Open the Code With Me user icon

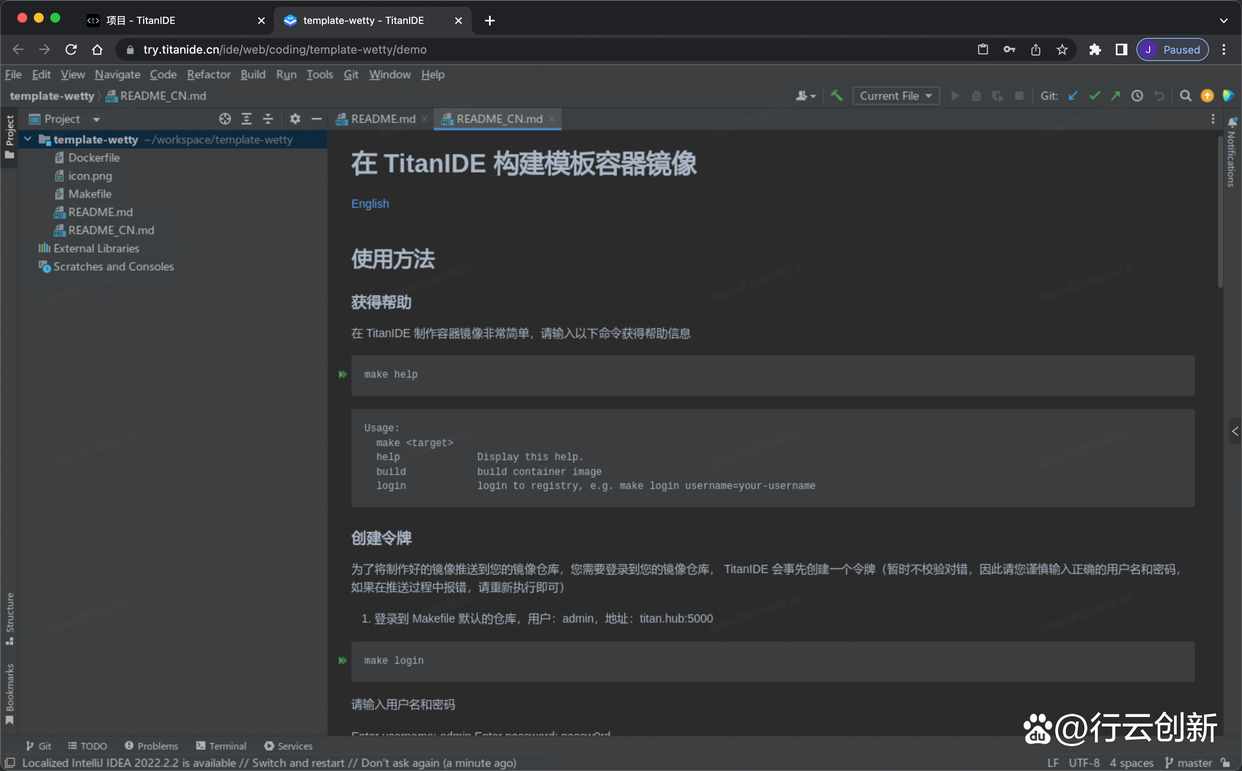804,96
